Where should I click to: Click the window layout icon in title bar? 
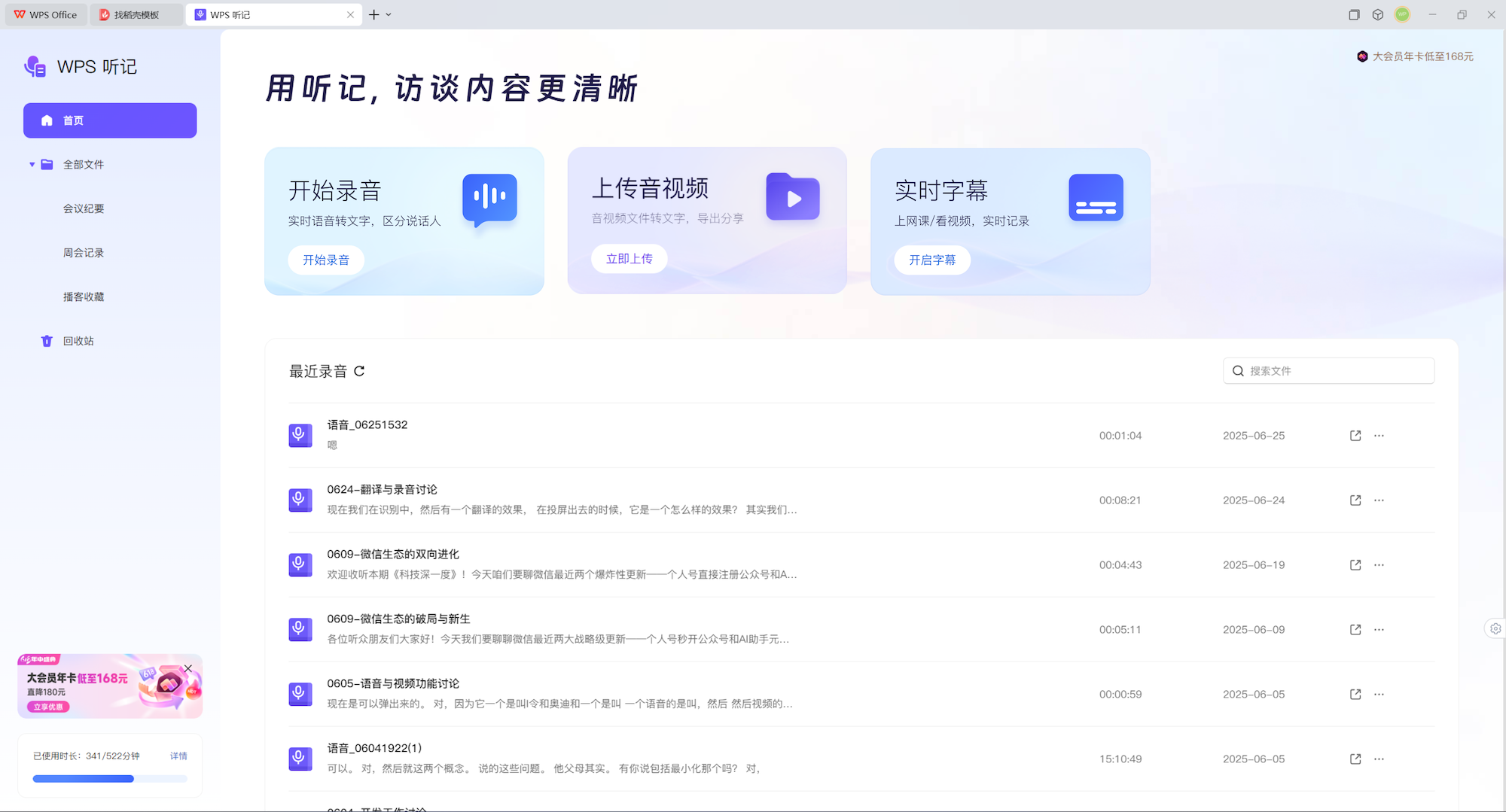[1354, 14]
